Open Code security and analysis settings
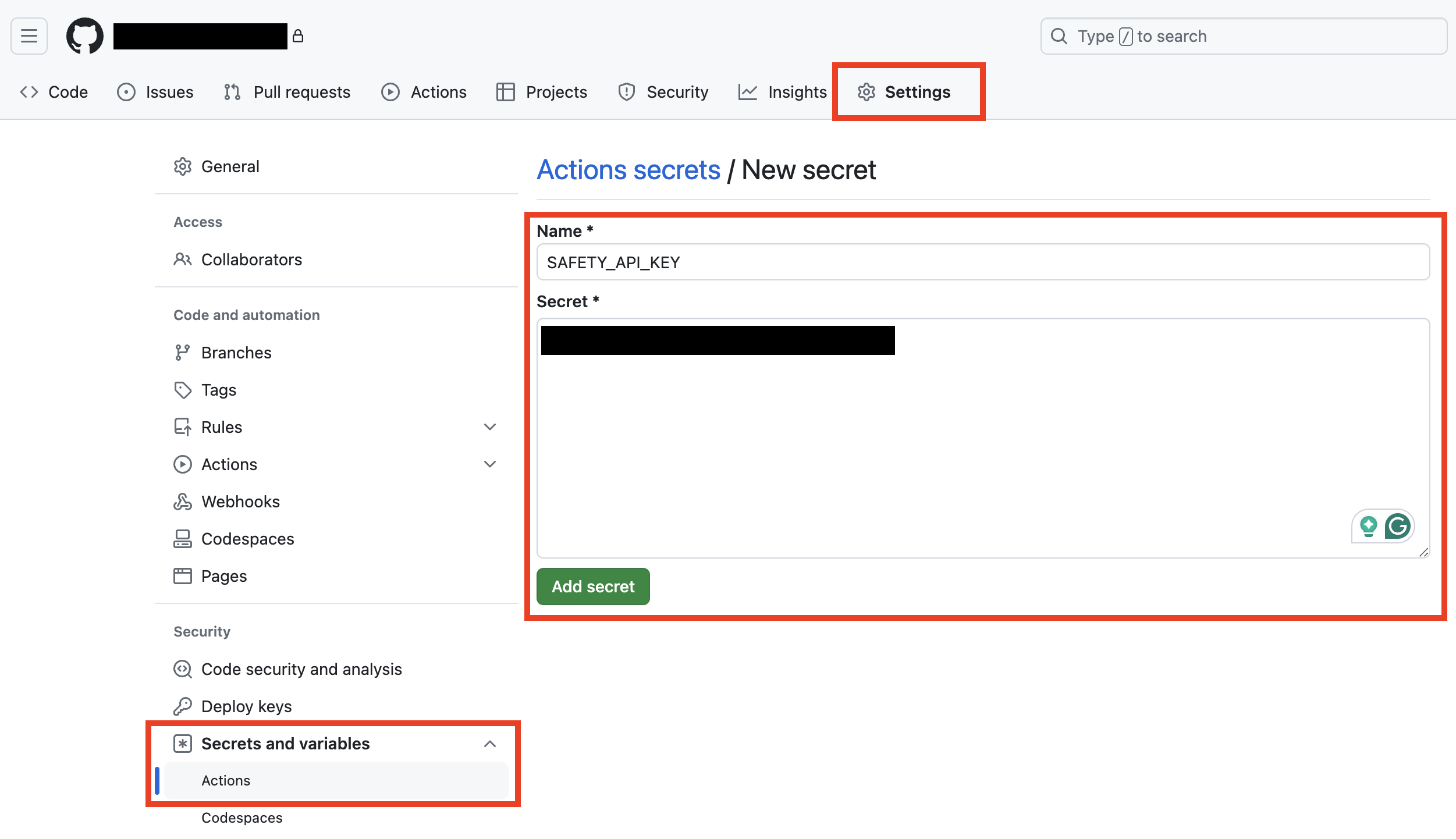Image resolution: width=1456 pixels, height=839 pixels. 301,669
